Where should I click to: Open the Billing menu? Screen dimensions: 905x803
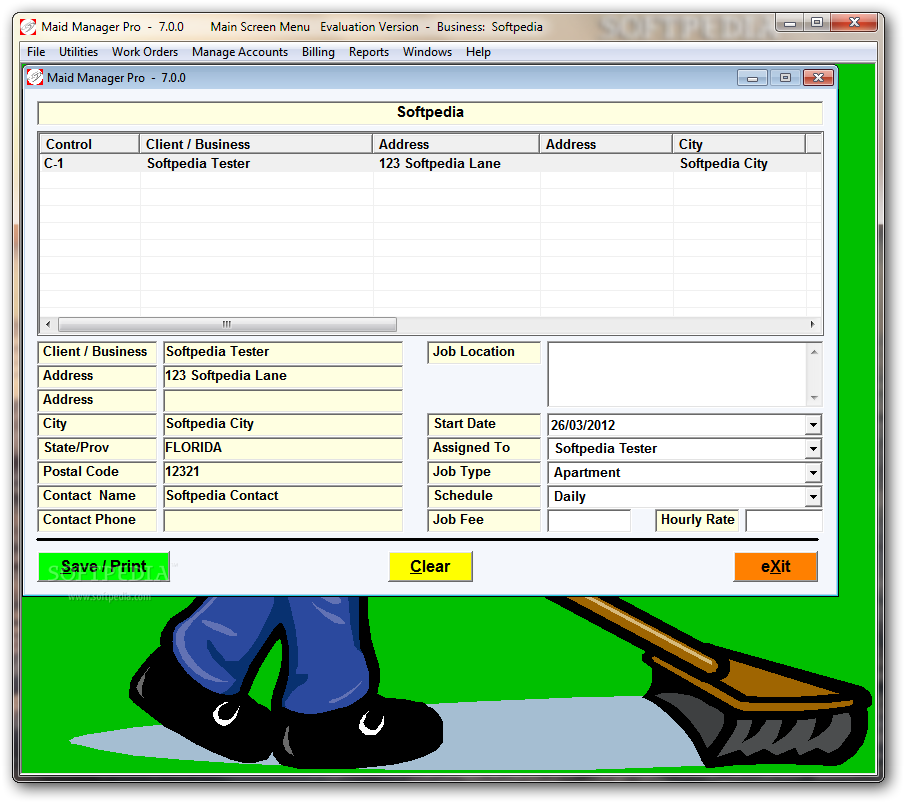[x=318, y=52]
